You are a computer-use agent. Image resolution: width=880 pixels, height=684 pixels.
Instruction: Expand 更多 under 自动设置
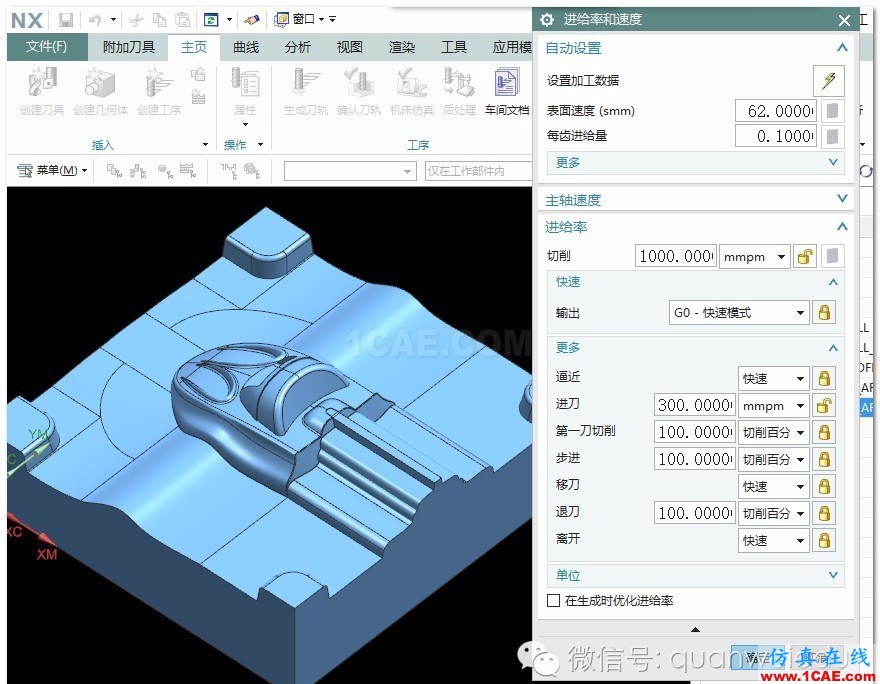point(696,162)
